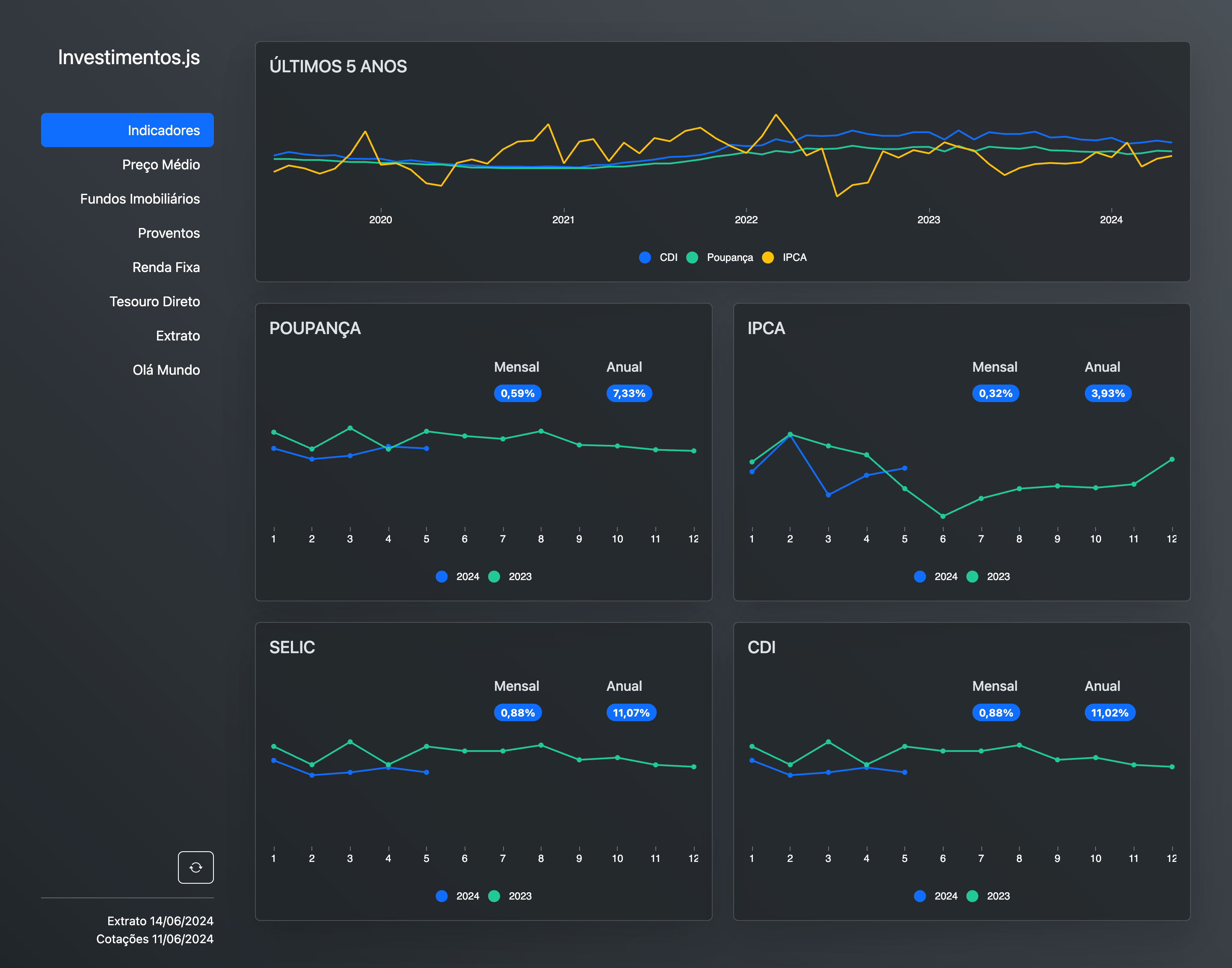Toggle 2024 legend in SELIC chart
Viewport: 1232px width, 968px height.
(458, 896)
